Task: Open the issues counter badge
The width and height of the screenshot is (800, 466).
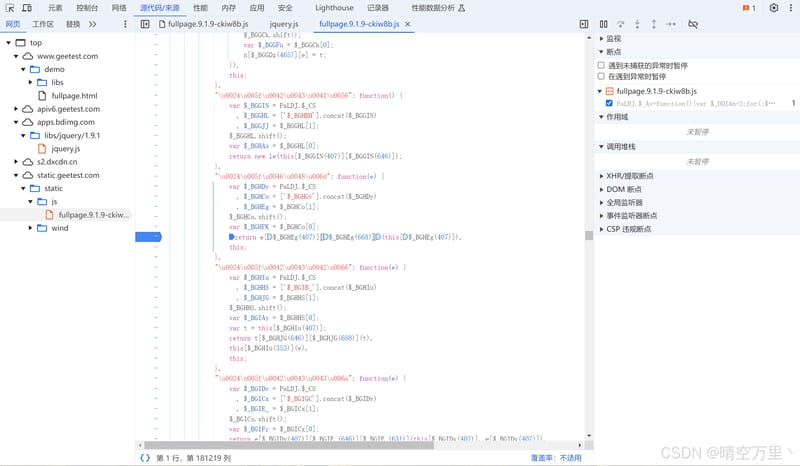Action: coord(749,8)
